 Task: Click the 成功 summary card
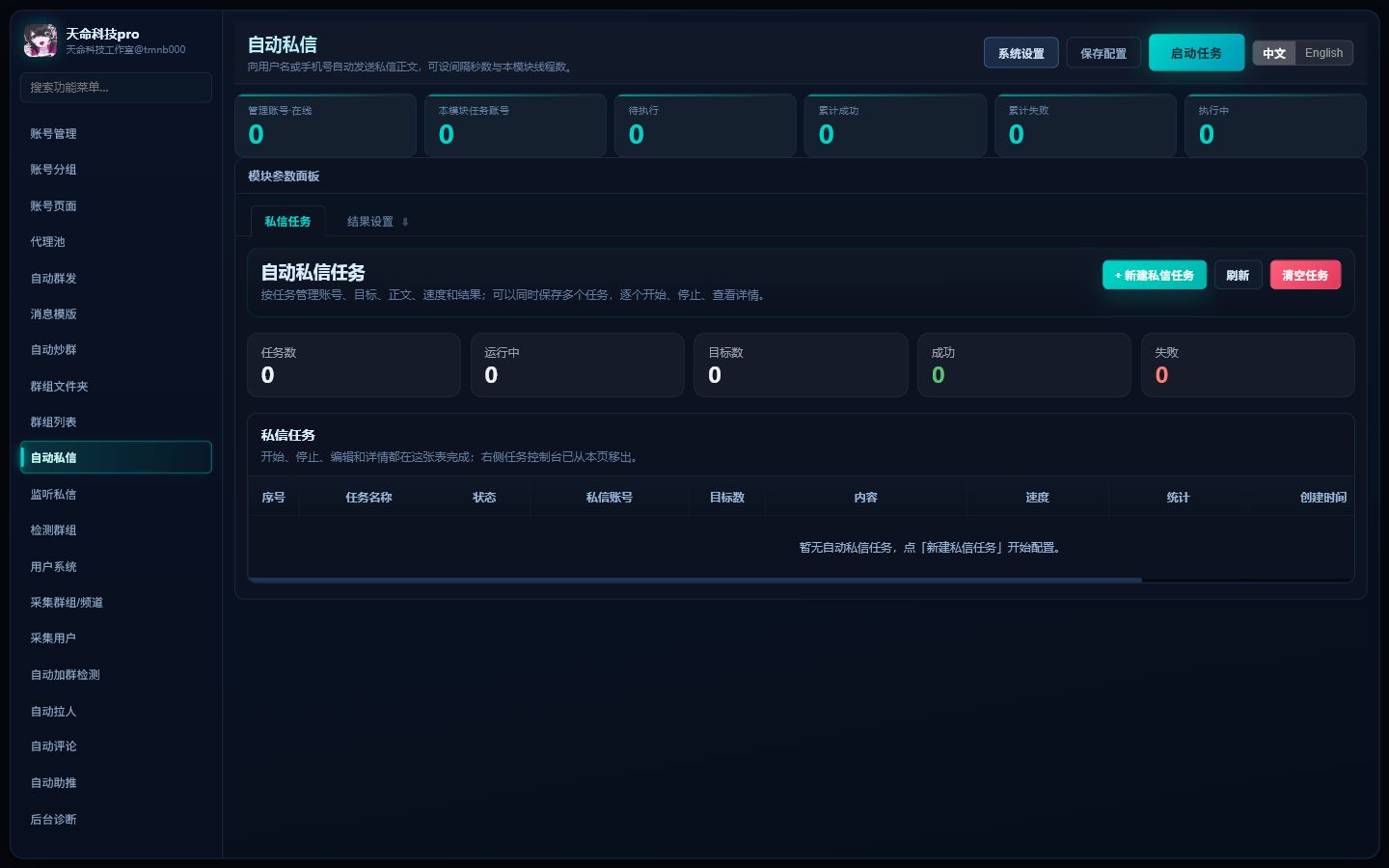coord(1024,365)
